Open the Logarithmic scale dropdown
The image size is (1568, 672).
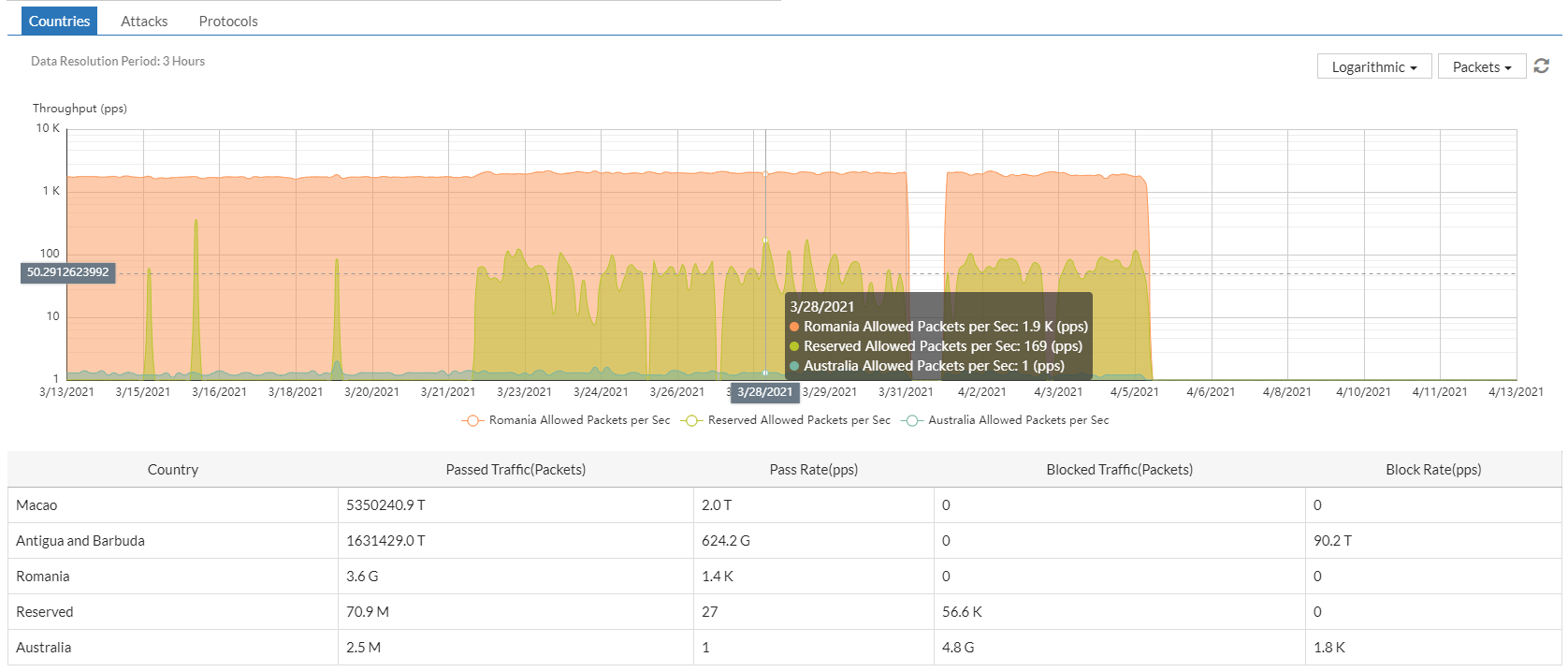click(x=1373, y=67)
